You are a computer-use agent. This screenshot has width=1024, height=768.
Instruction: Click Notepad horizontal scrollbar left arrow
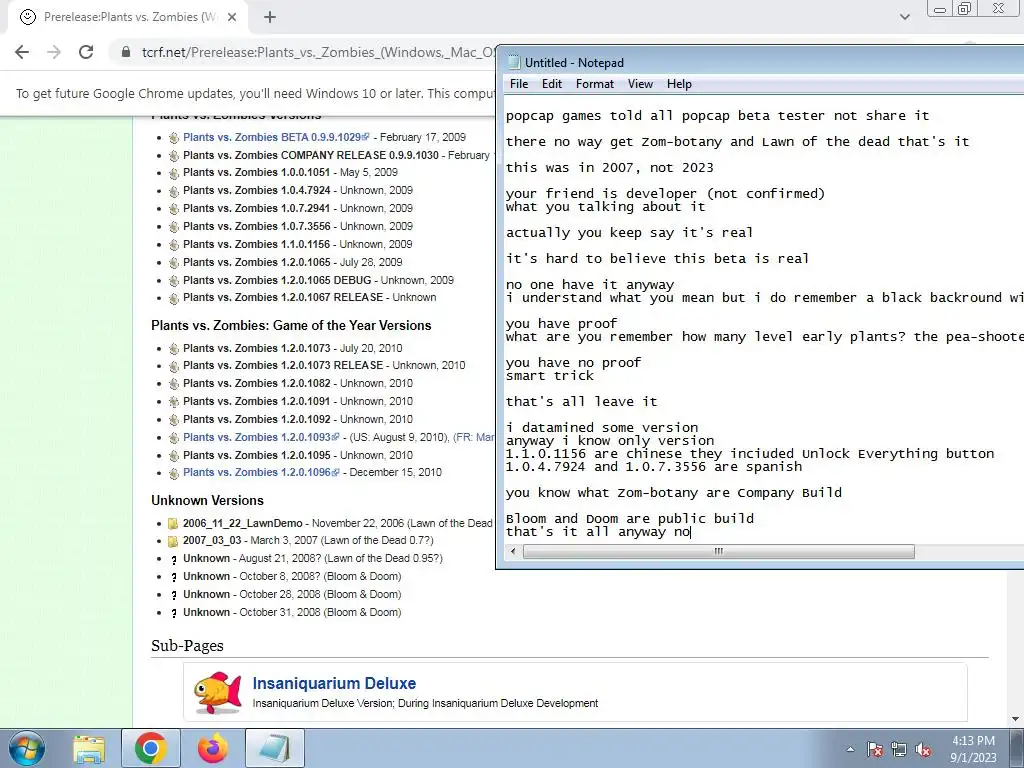(x=513, y=552)
